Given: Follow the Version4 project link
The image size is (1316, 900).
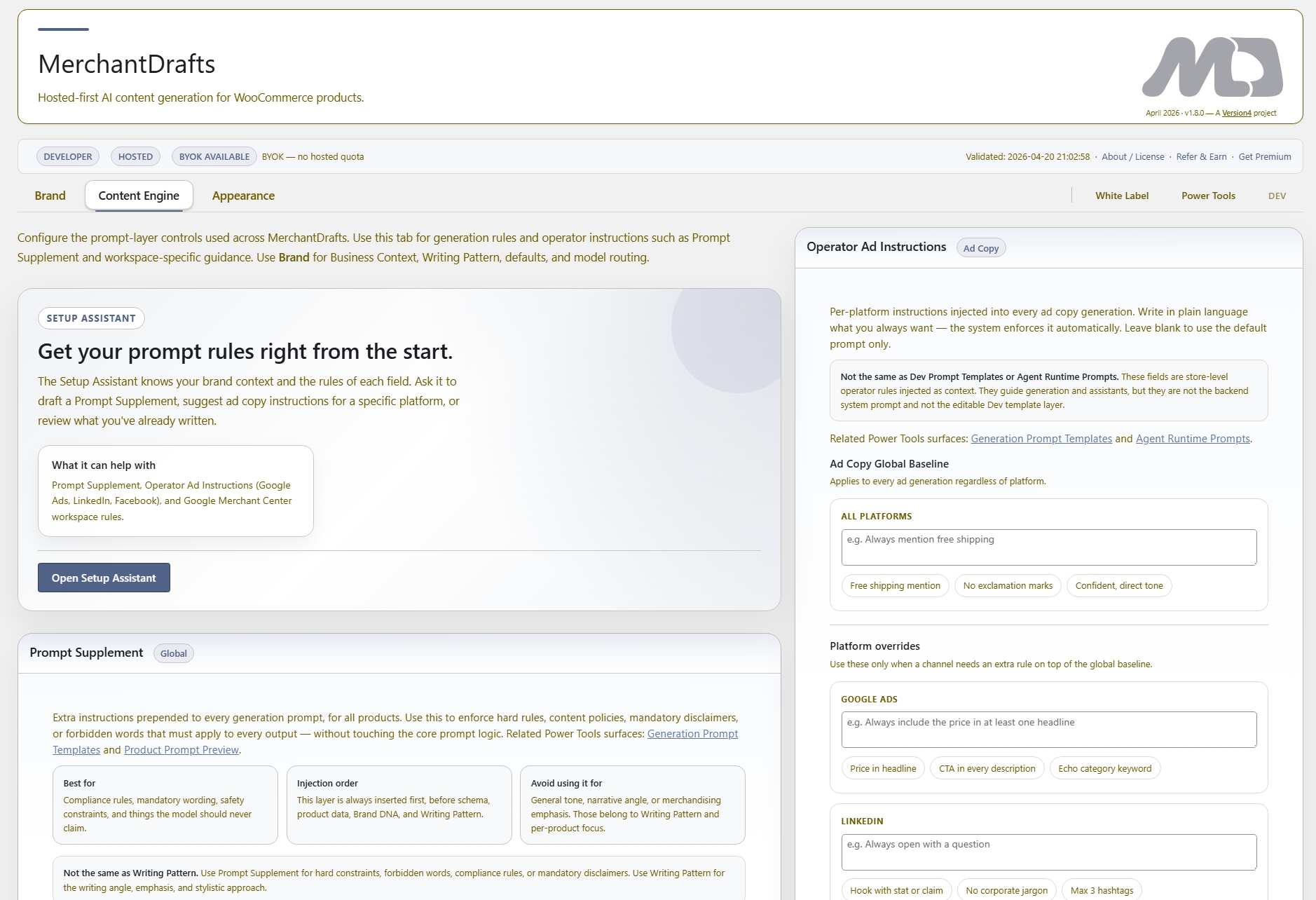Looking at the screenshot, I should point(1236,113).
